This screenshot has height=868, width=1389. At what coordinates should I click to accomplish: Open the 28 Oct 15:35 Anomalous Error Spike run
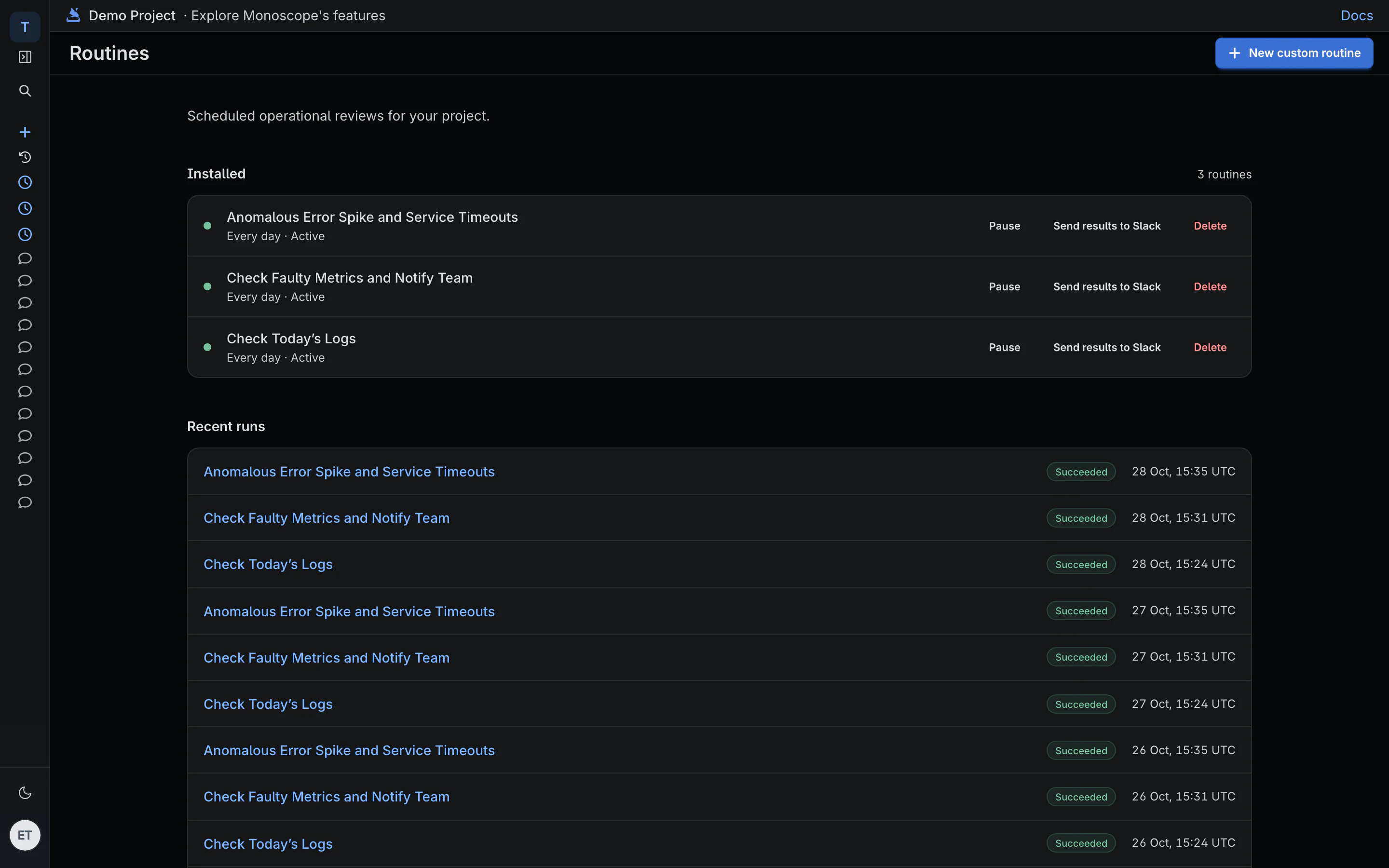point(349,471)
